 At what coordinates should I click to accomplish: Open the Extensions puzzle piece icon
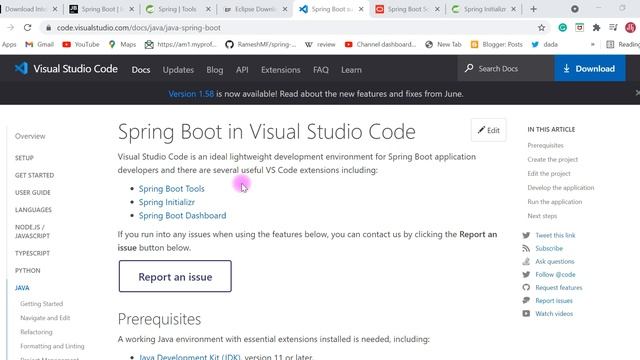click(x=596, y=27)
